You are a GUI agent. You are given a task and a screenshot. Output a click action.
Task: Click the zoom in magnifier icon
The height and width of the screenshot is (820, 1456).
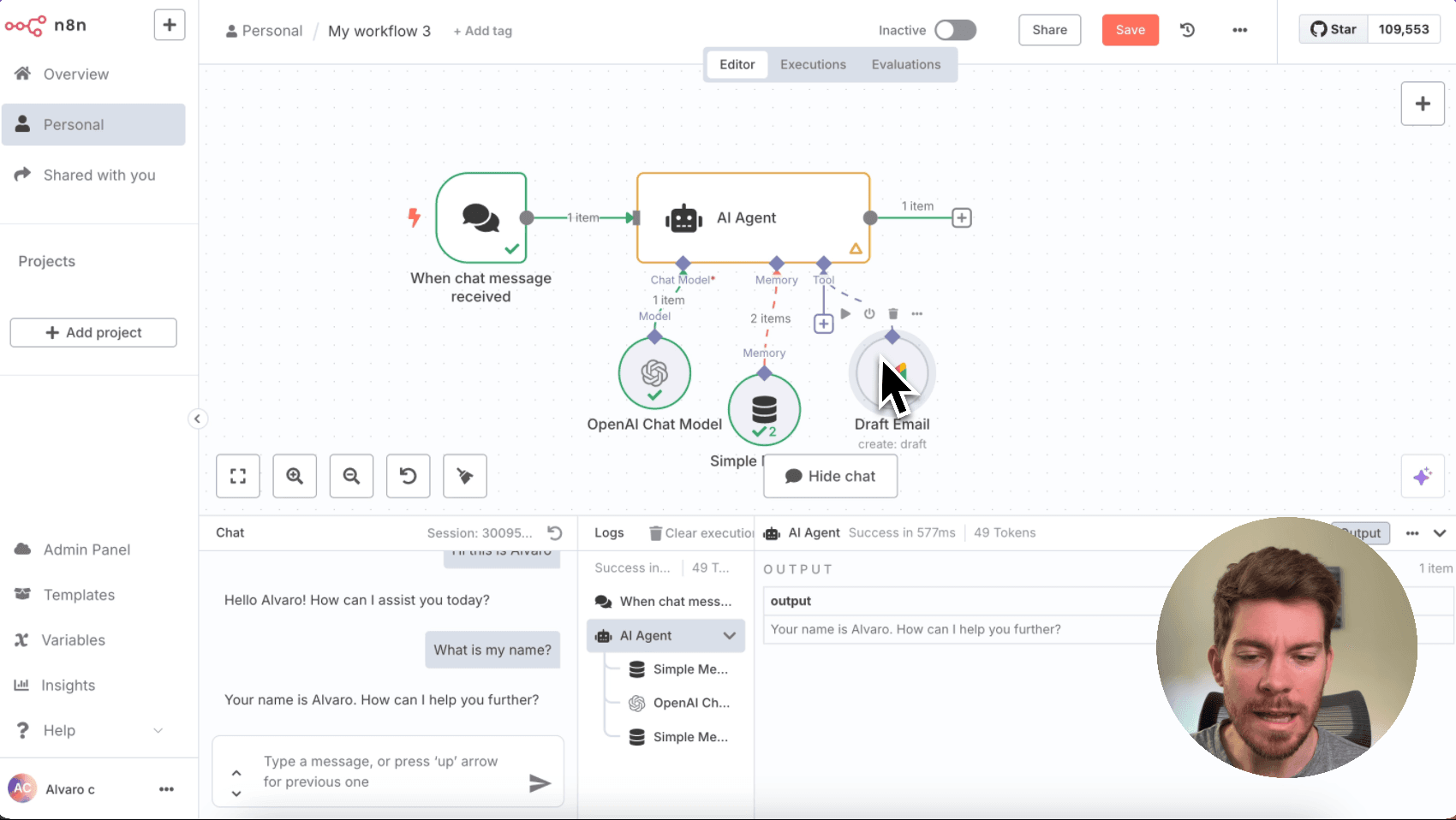click(295, 476)
